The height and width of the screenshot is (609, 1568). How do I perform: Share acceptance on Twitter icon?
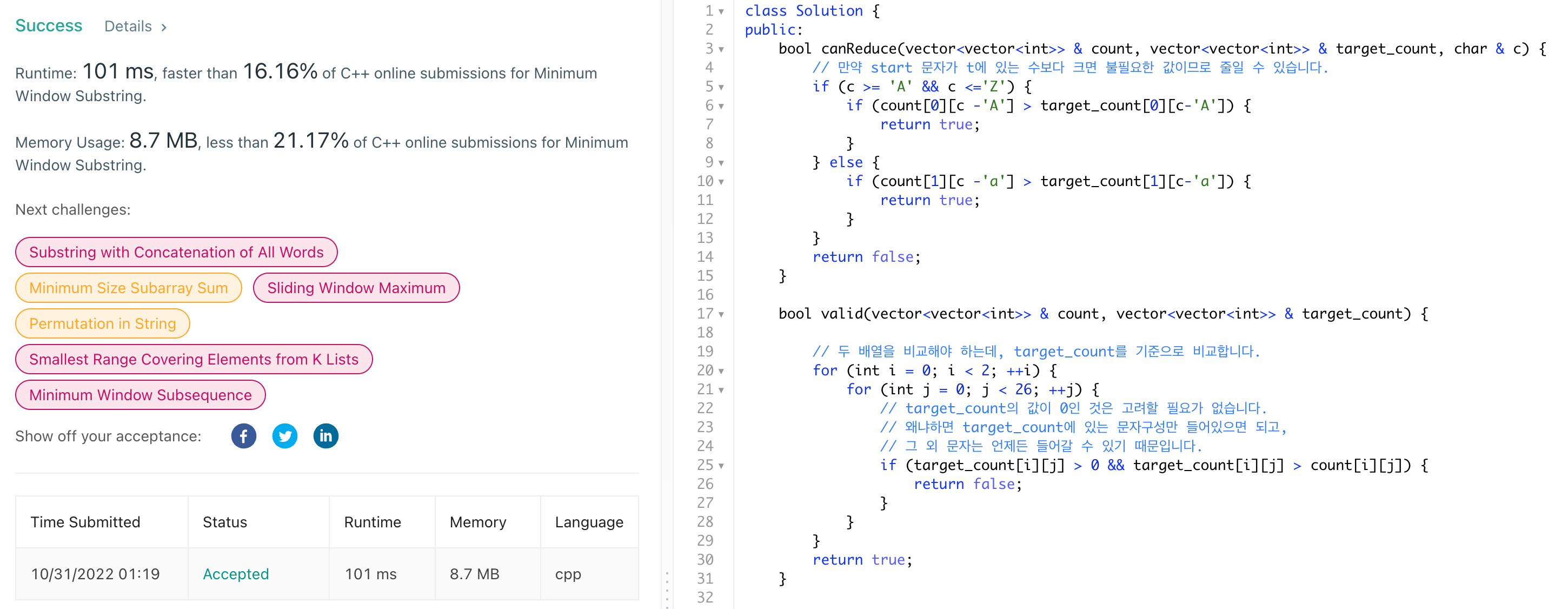coord(285,436)
